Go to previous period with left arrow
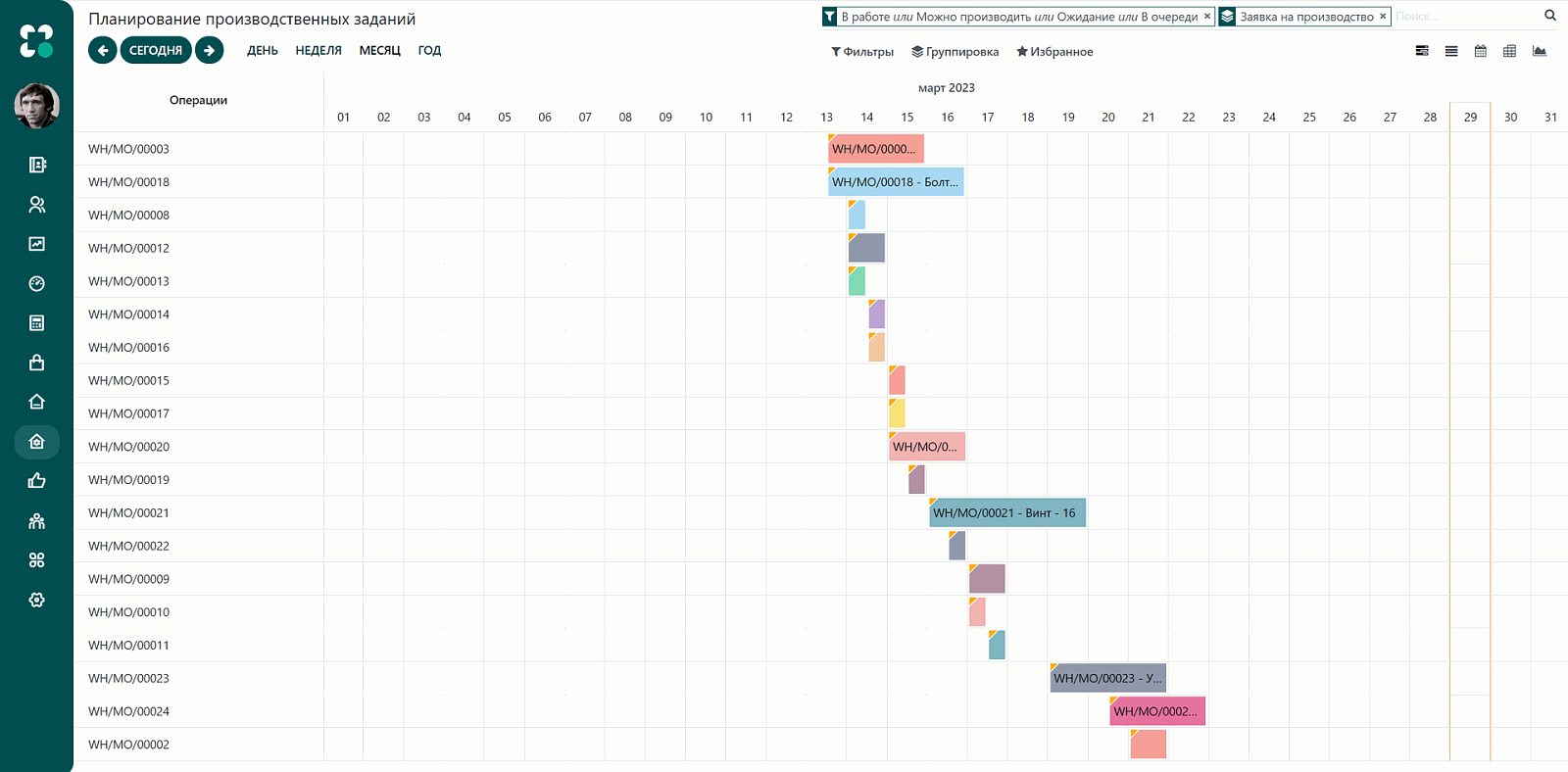 click(102, 50)
